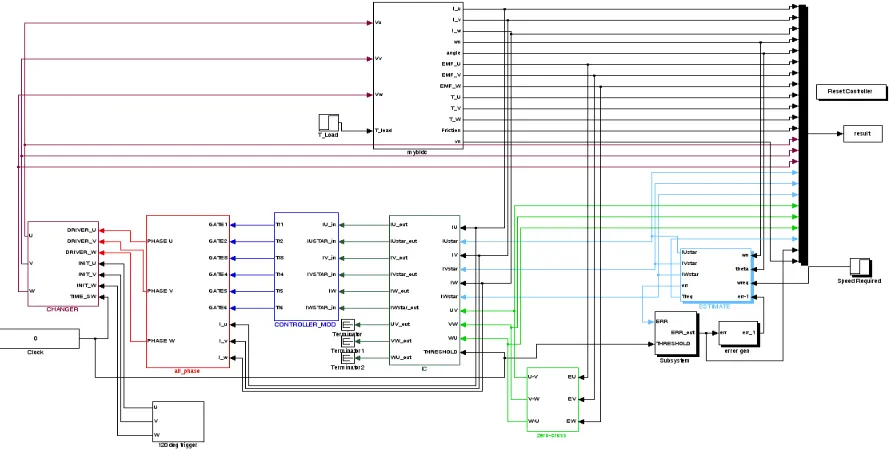Screen dimensions: 890x450
Task: Click the EMF_U output port of mybldc
Action: pos(451,64)
